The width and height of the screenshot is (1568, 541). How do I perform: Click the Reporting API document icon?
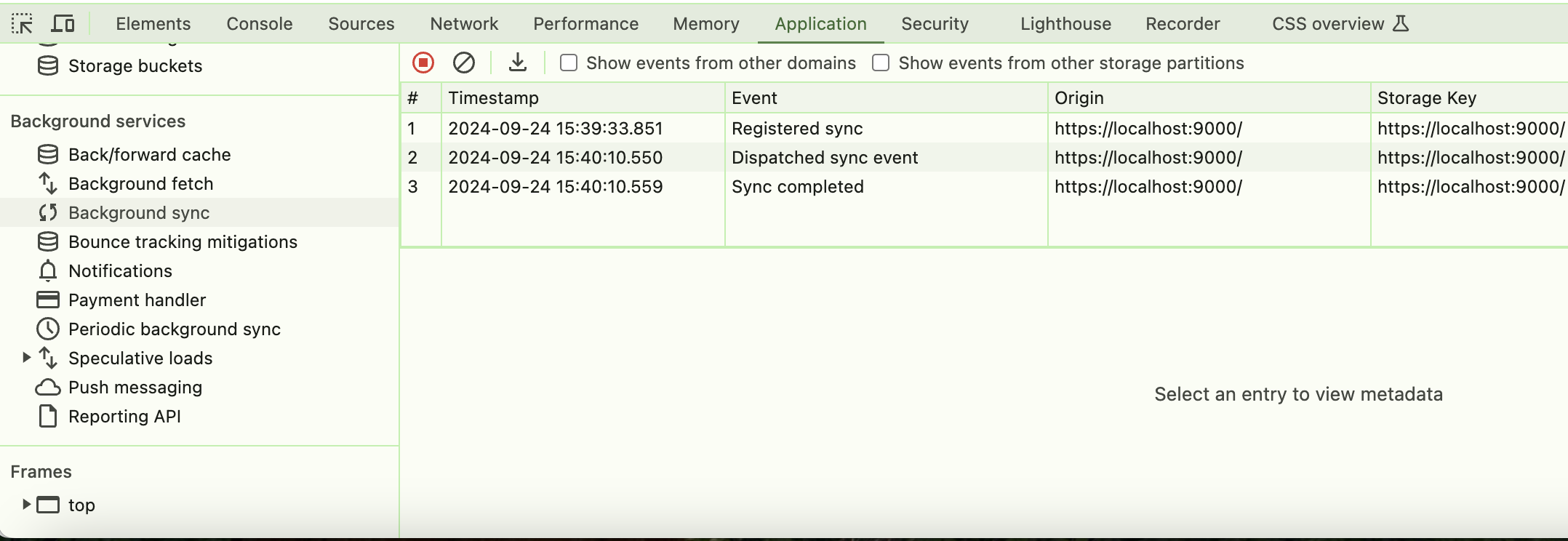[48, 417]
